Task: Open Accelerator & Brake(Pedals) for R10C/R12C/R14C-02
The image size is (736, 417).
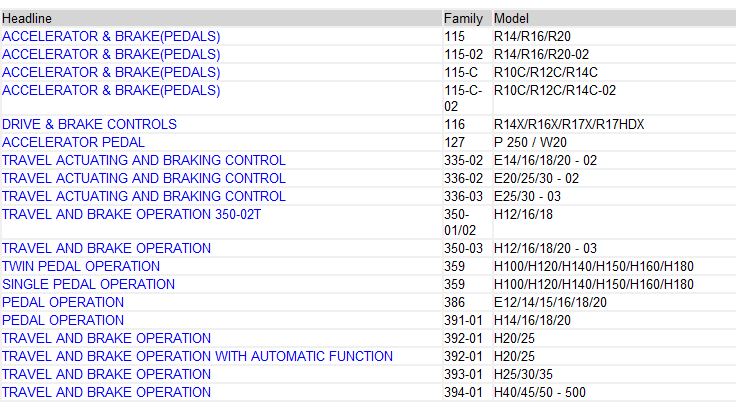Action: [111, 90]
